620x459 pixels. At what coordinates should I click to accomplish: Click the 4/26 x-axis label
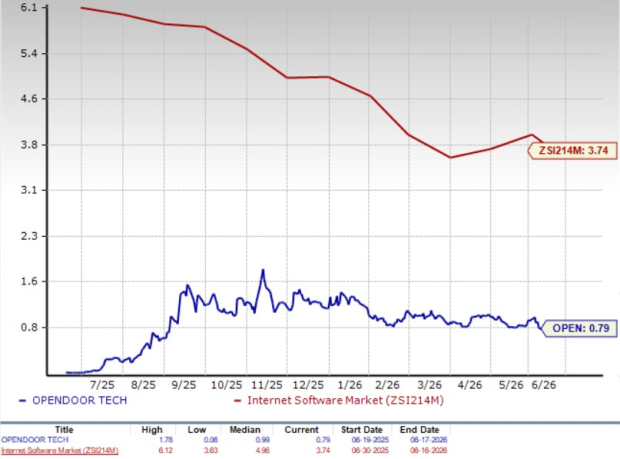[470, 385]
